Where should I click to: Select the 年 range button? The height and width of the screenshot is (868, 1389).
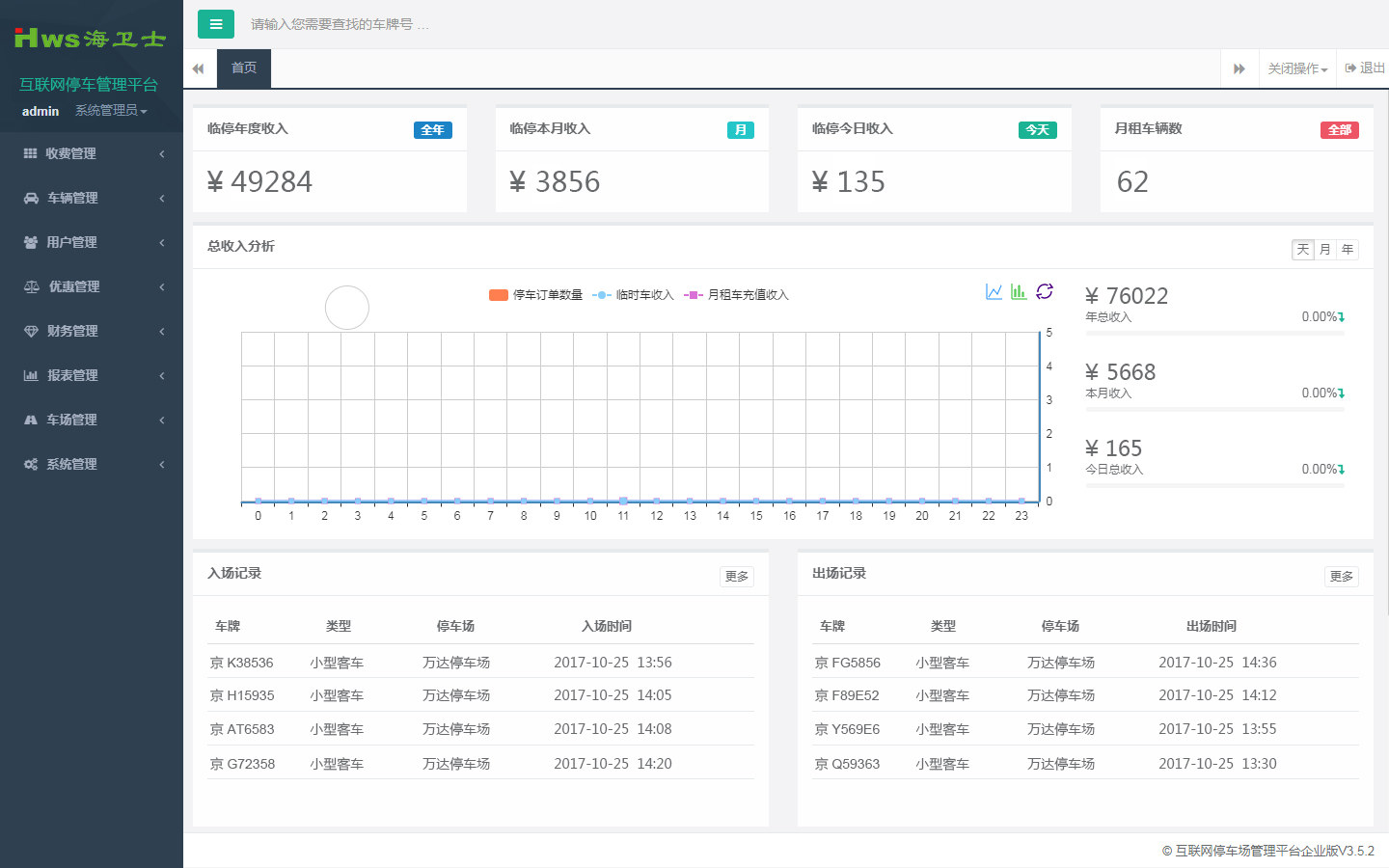pos(1348,250)
